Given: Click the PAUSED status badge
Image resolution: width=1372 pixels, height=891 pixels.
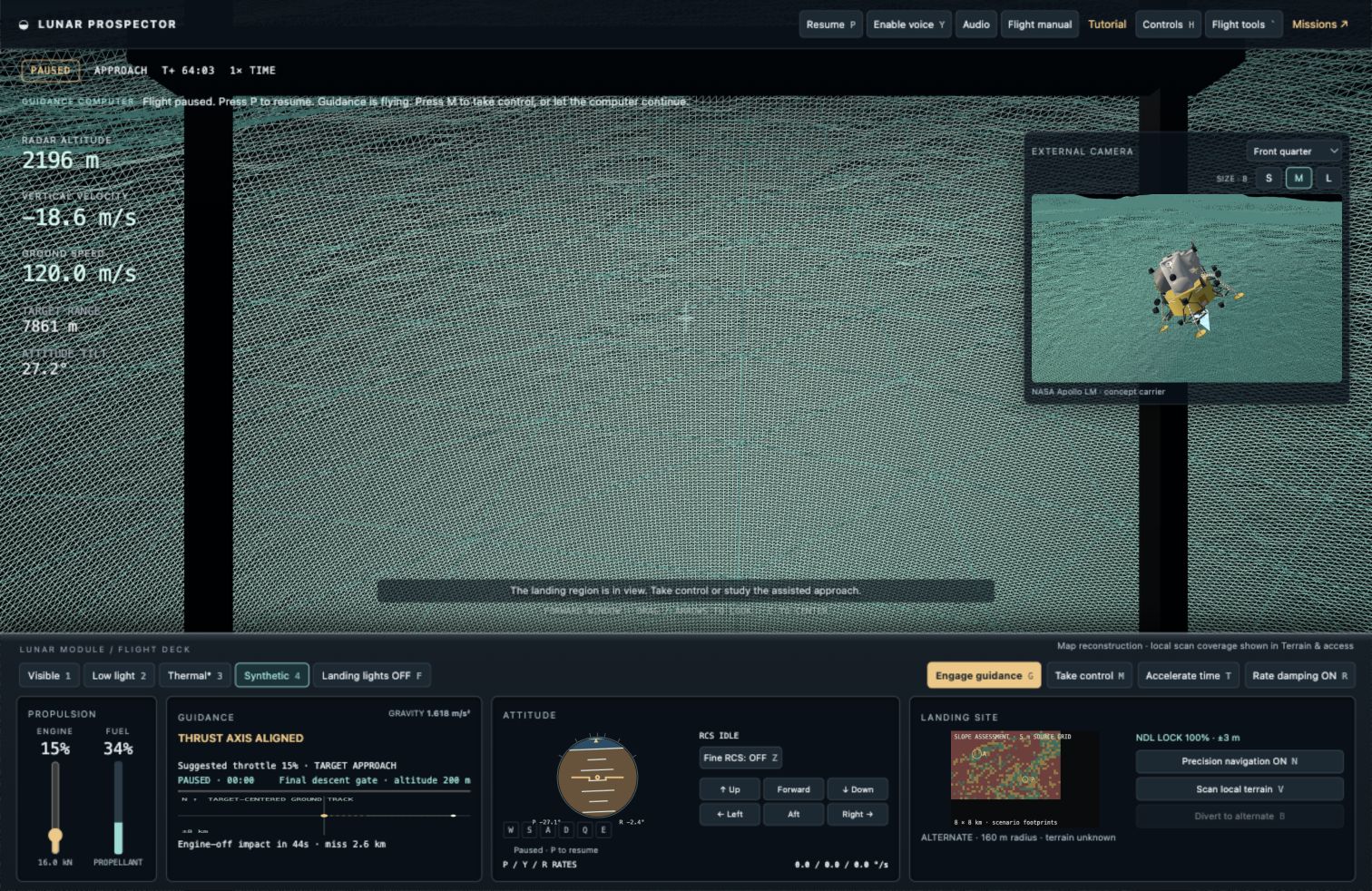Looking at the screenshot, I should (x=50, y=70).
